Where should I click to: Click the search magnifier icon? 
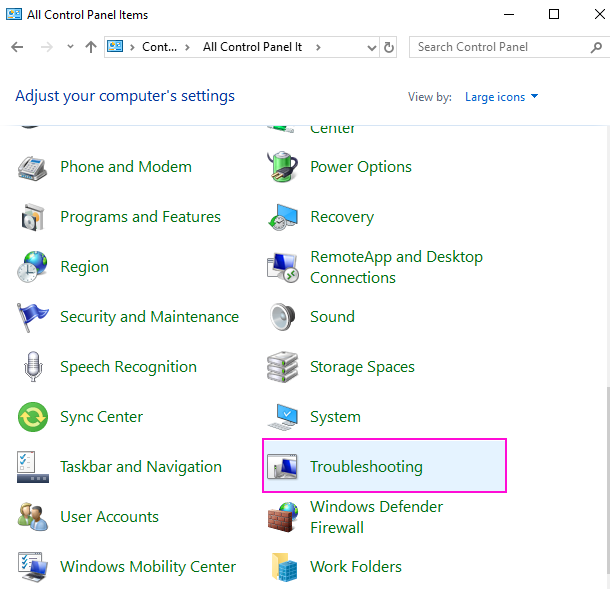[596, 47]
